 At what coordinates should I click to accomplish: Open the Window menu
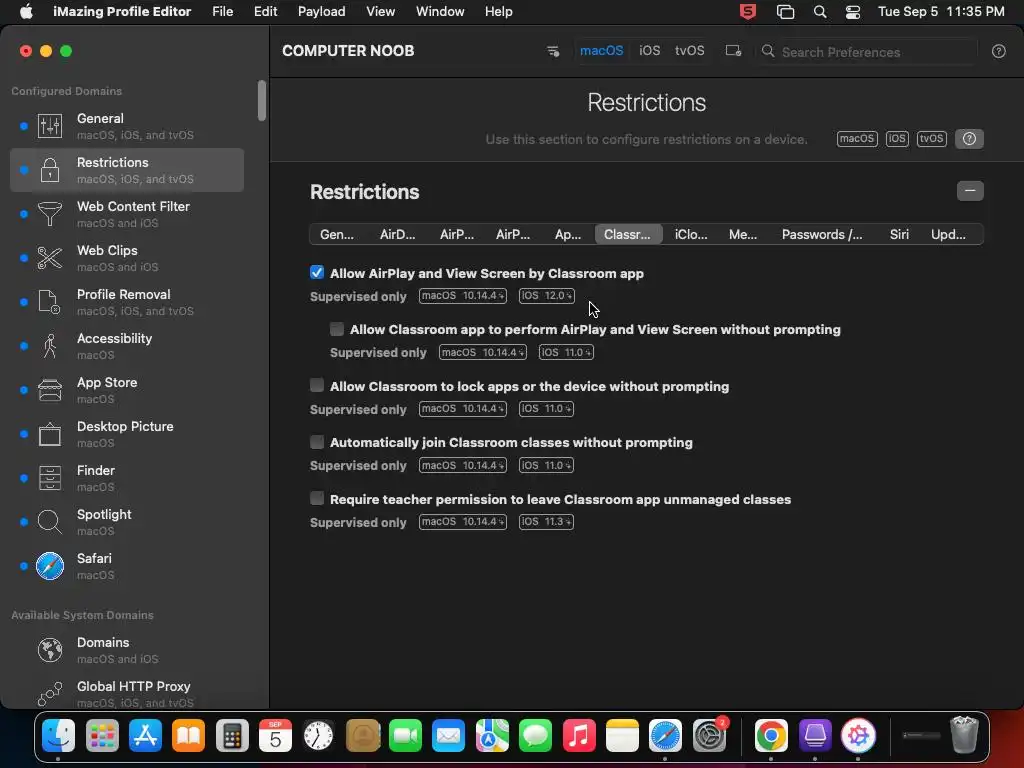point(440,12)
